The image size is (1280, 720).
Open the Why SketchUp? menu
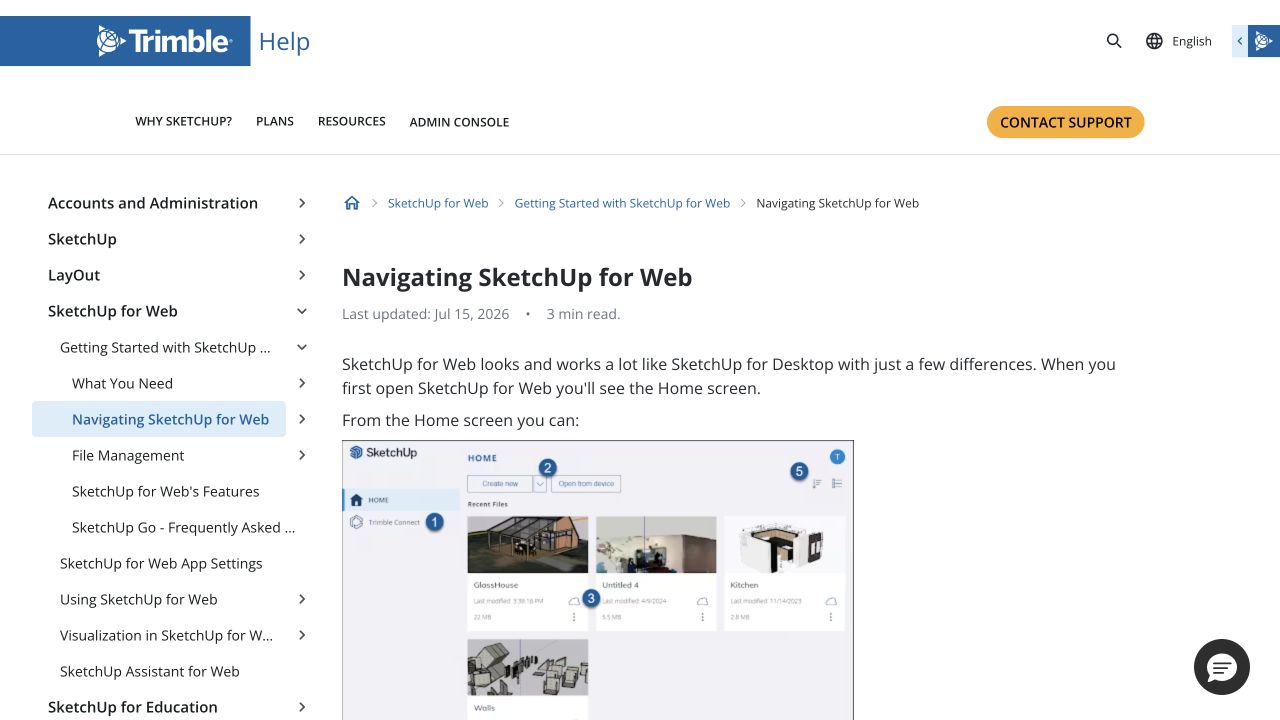[184, 121]
